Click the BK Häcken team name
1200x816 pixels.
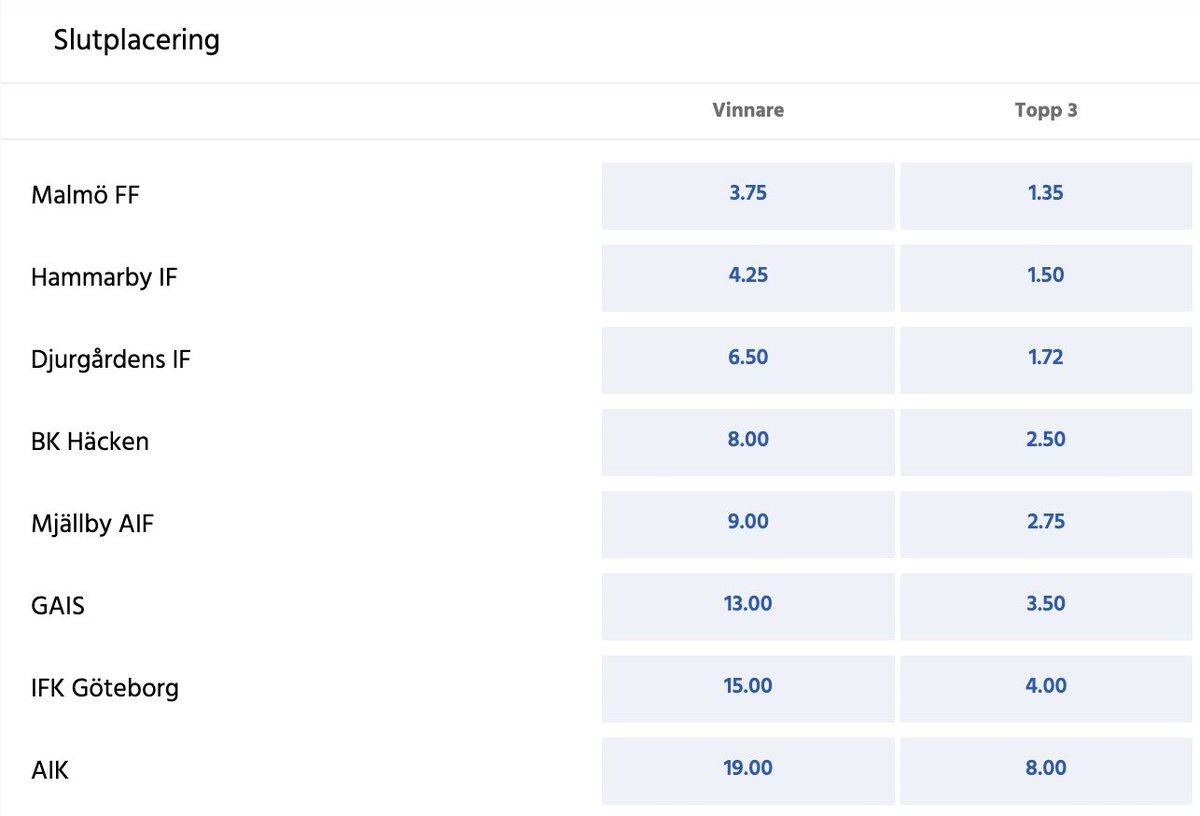pyautogui.click(x=90, y=441)
